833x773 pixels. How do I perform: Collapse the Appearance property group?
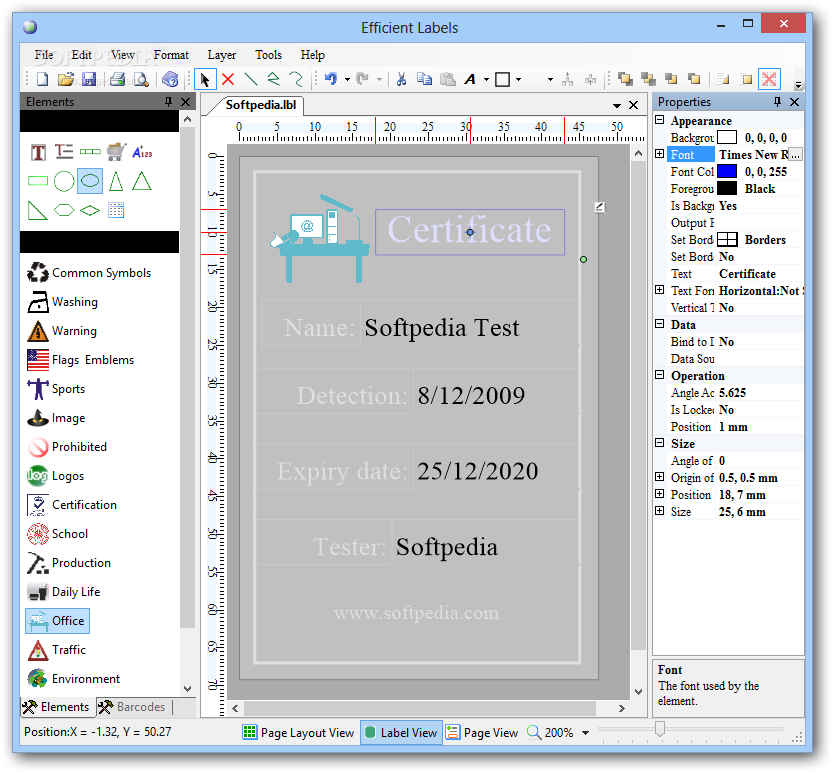(x=660, y=120)
